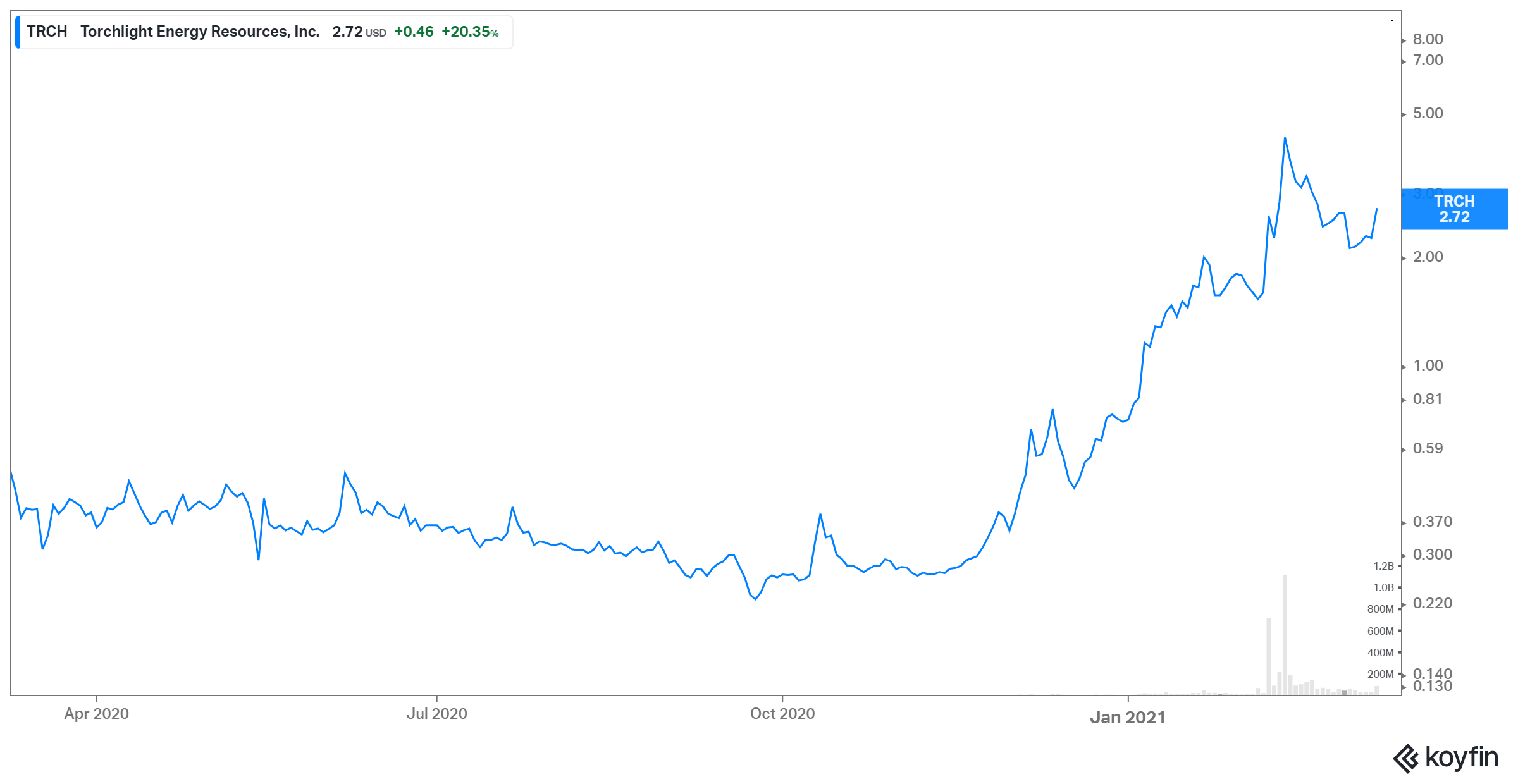Viewport: 1518px width, 784px height.
Task: Click the 200M volume axis label
Action: point(1380,674)
